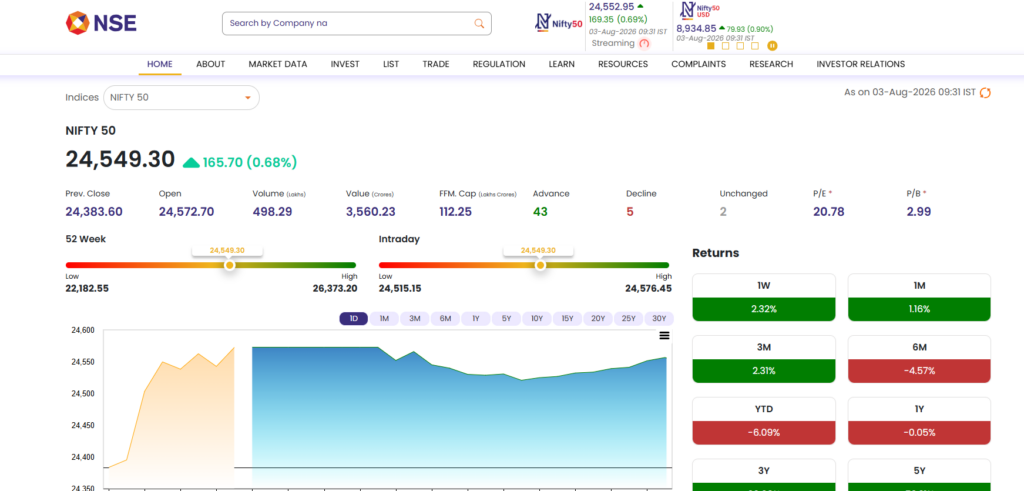This screenshot has width=1024, height=491.
Task: Click the search magnifier icon
Action: coord(479,24)
